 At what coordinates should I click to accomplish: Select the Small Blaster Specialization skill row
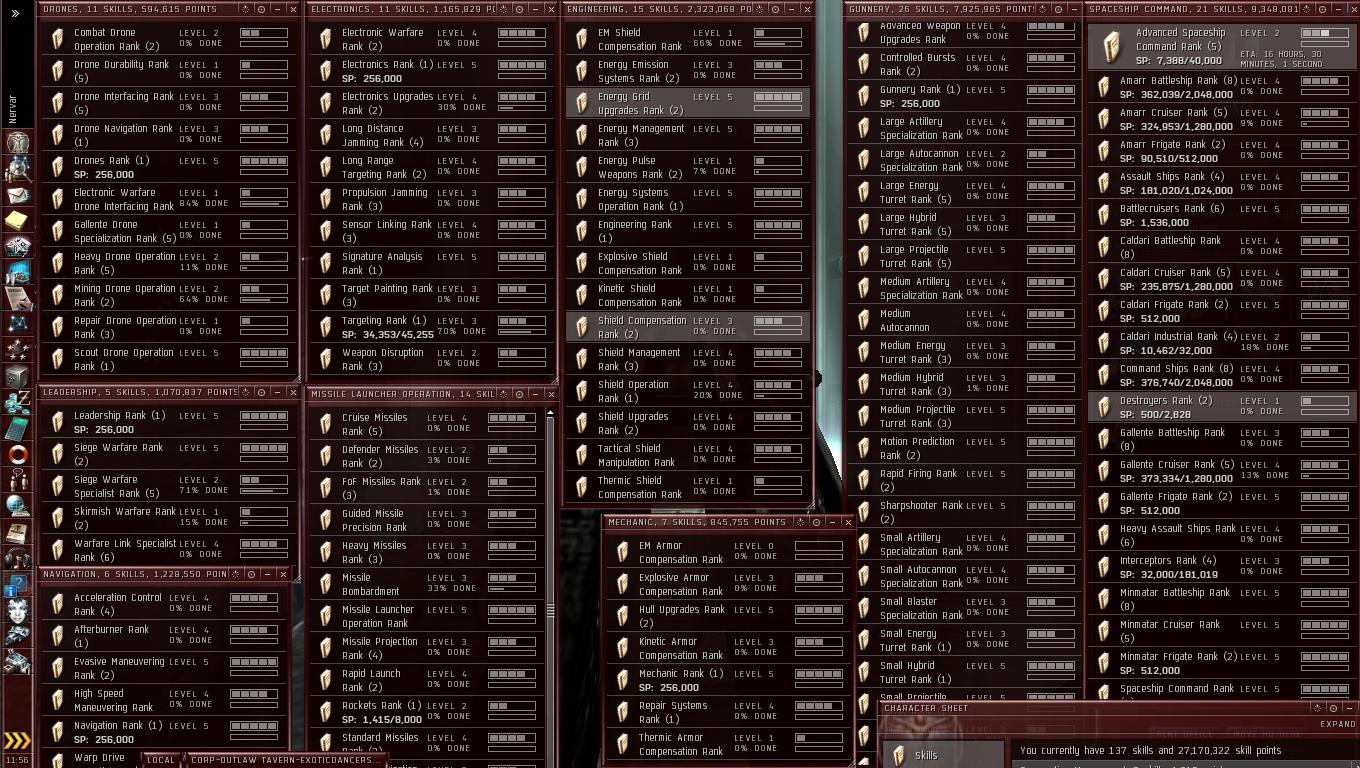[965, 608]
